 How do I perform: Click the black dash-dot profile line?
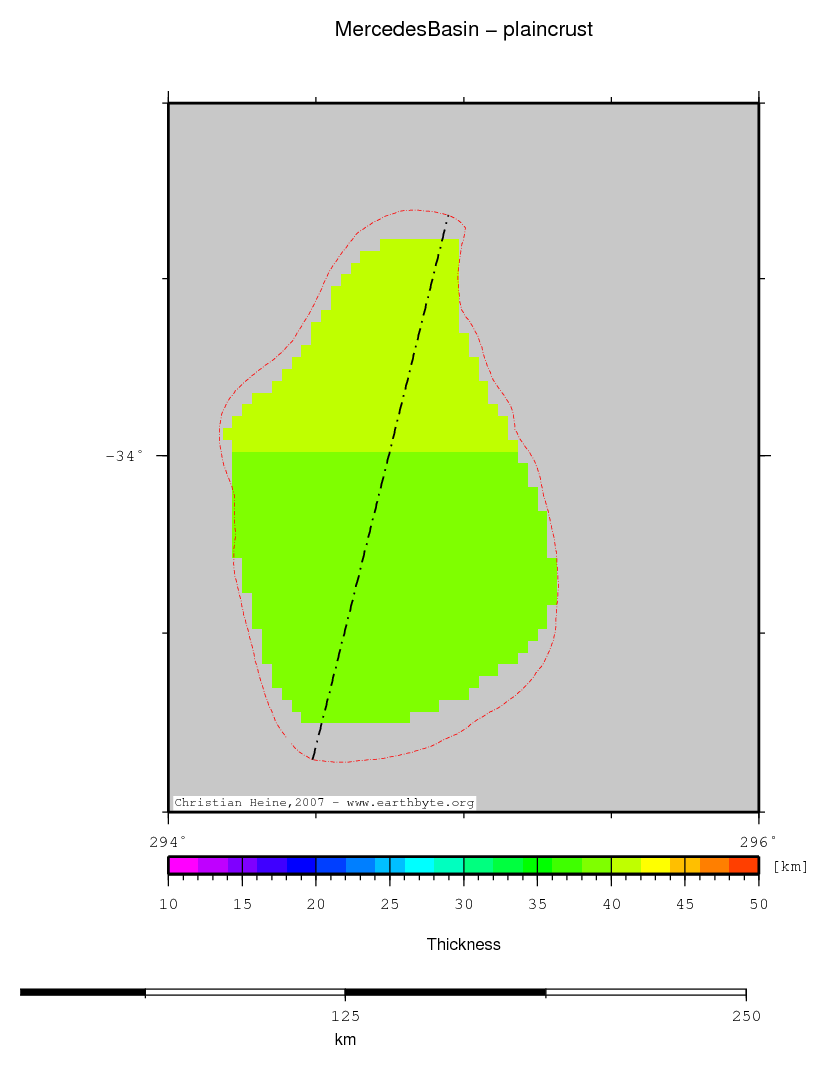point(388,454)
